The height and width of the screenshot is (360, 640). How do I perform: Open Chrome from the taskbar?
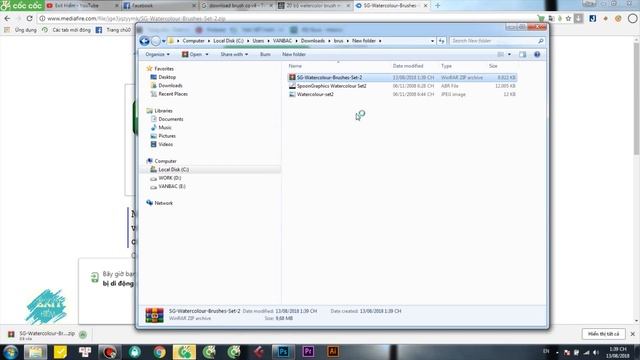160,351
